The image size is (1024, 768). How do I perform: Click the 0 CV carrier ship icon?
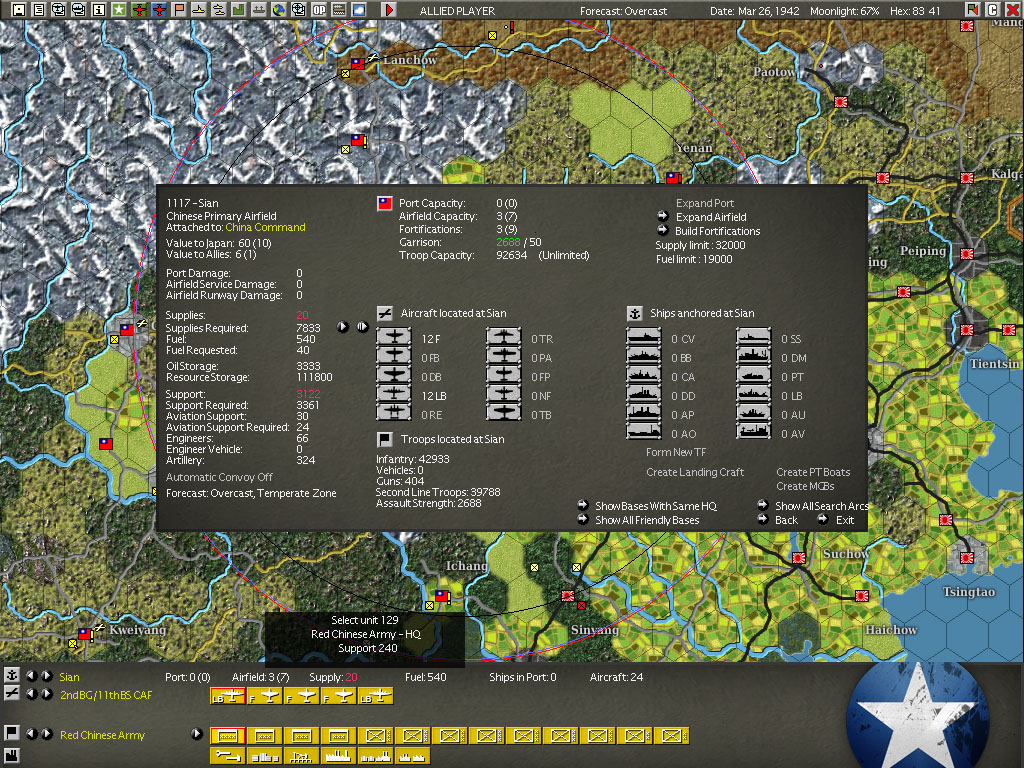click(x=643, y=338)
